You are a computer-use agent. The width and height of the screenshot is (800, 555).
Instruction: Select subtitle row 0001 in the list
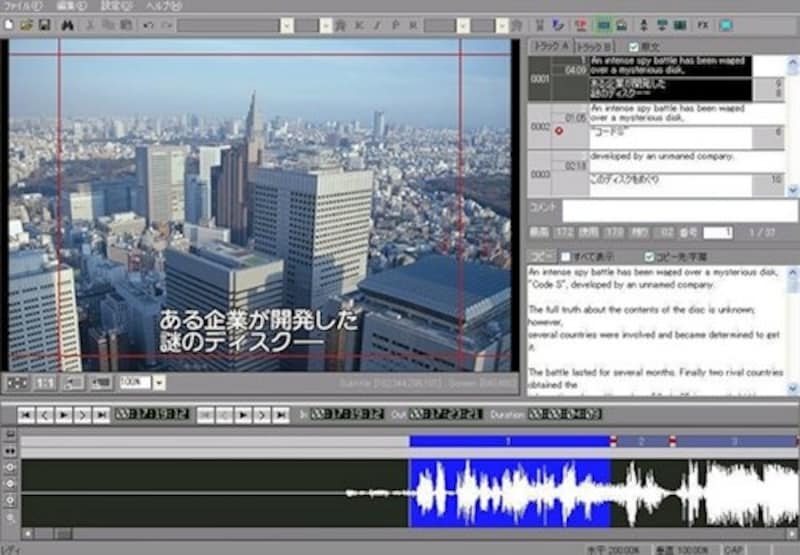[x=656, y=79]
